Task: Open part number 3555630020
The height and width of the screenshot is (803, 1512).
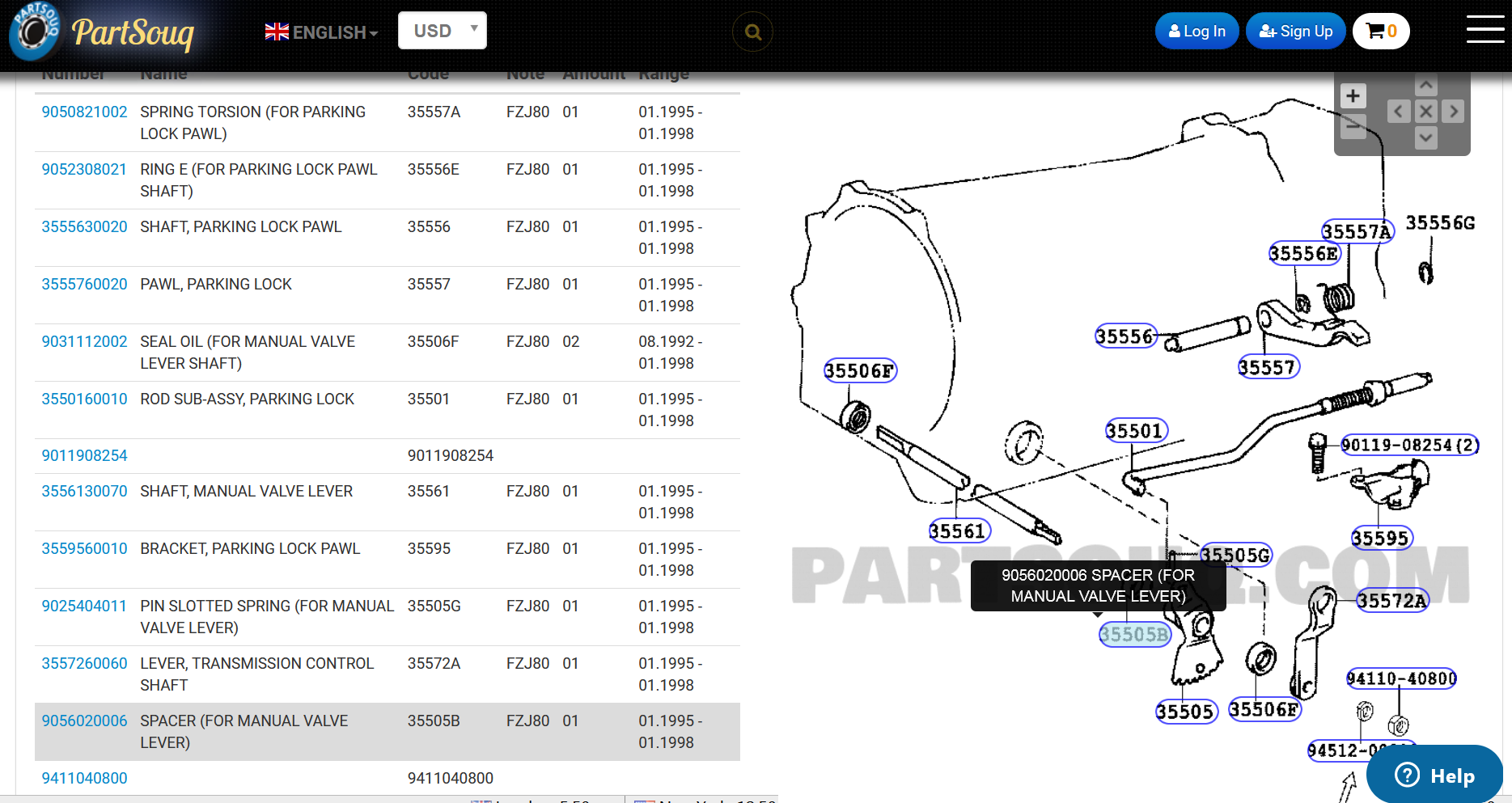Action: pos(85,226)
